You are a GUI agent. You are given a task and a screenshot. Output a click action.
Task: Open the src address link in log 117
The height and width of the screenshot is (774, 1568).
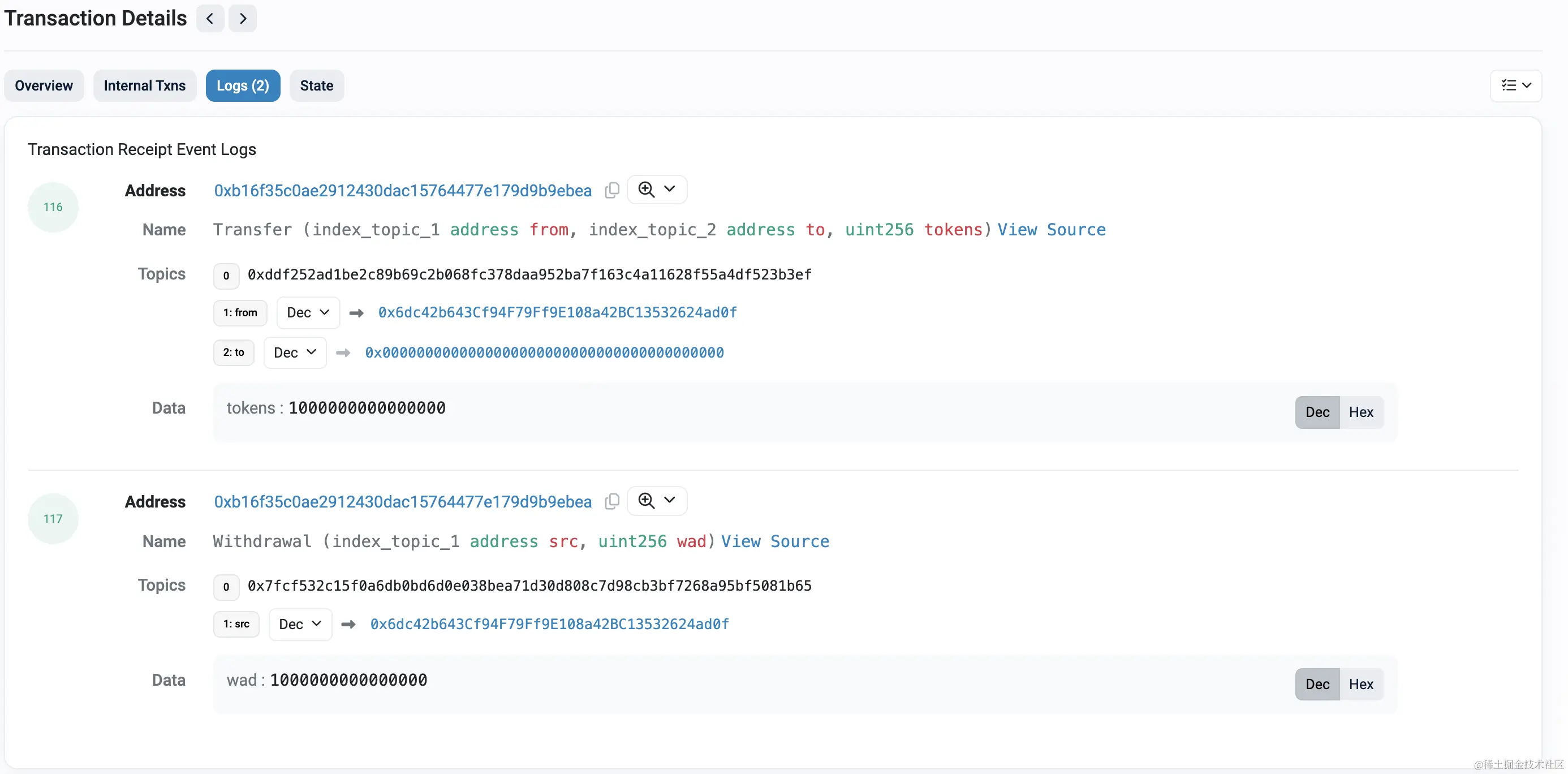[549, 624]
